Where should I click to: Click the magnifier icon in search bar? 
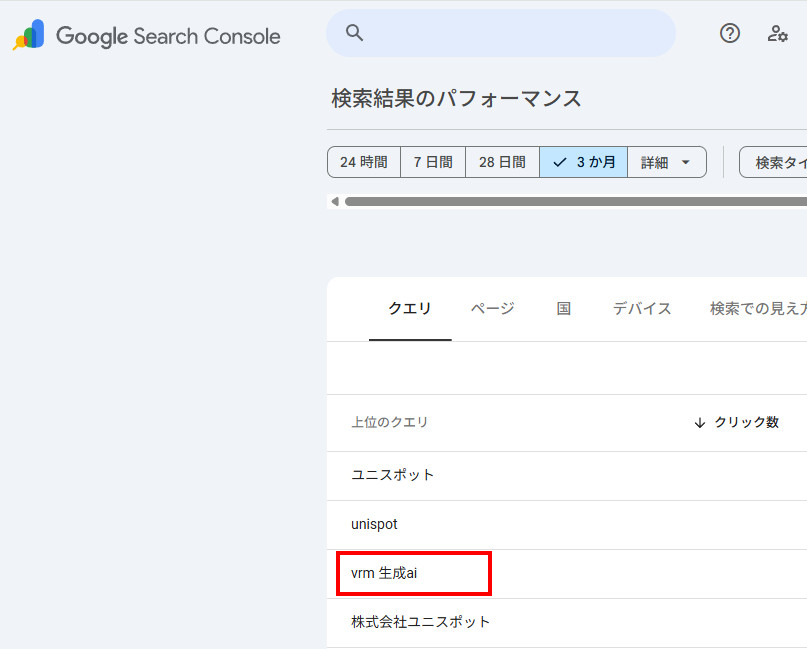354,33
